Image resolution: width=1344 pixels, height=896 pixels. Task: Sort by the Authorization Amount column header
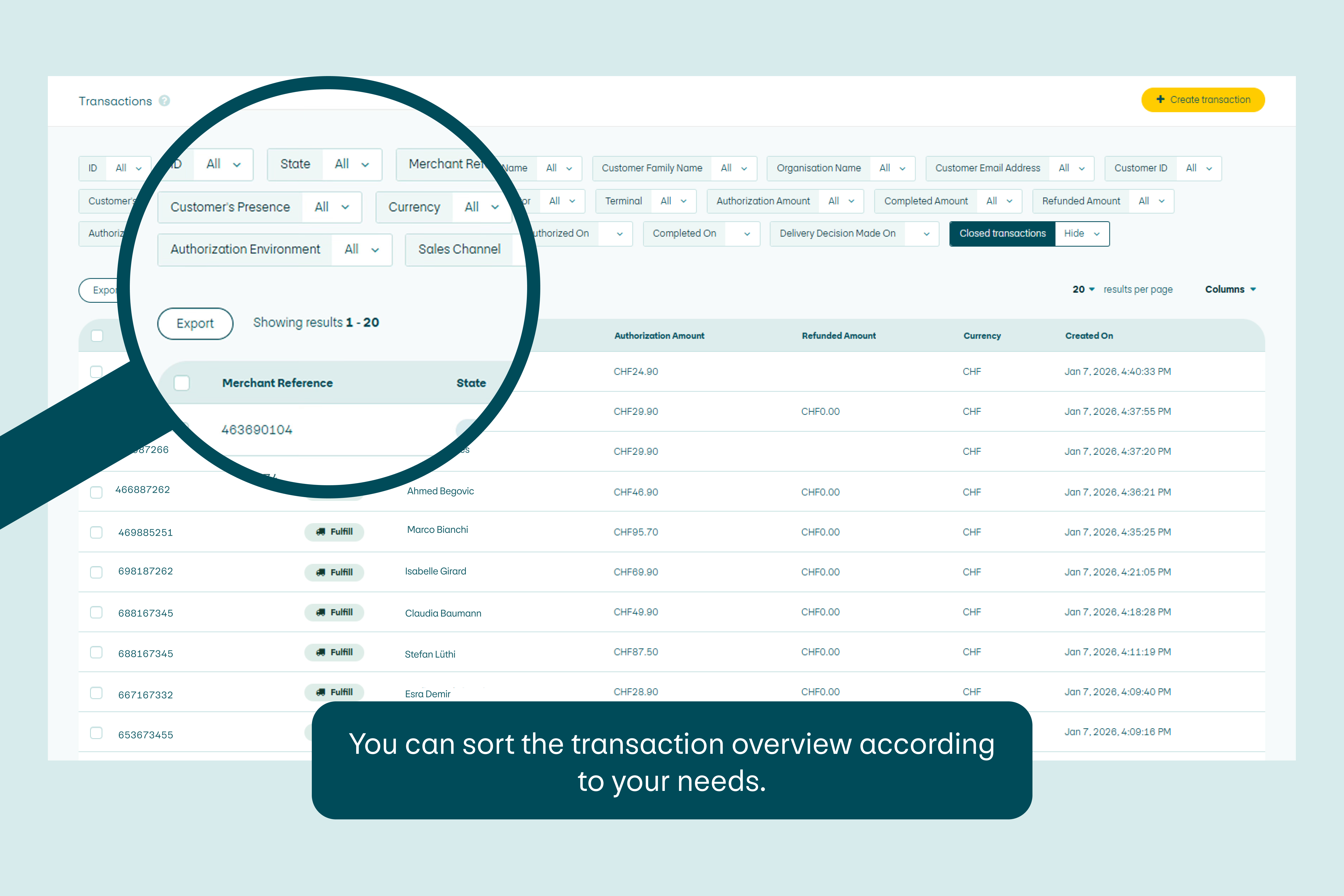(x=659, y=335)
